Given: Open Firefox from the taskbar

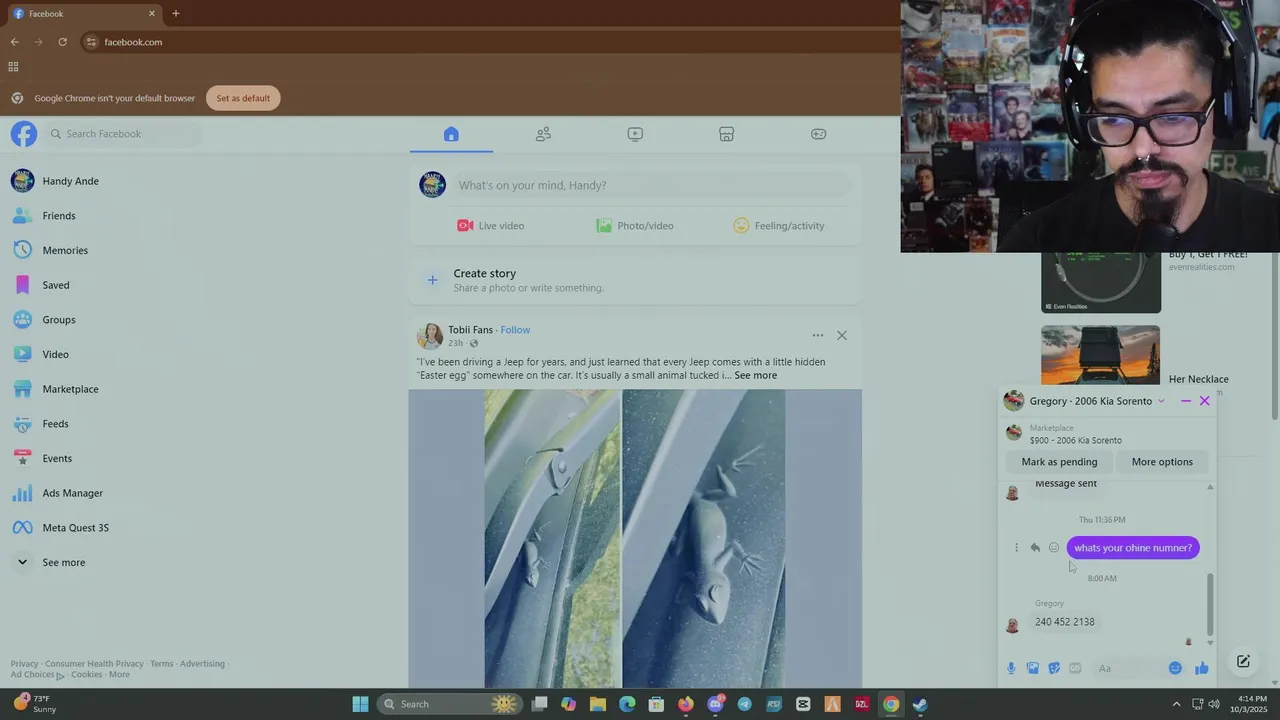Looking at the screenshot, I should pyautogui.click(x=685, y=704).
